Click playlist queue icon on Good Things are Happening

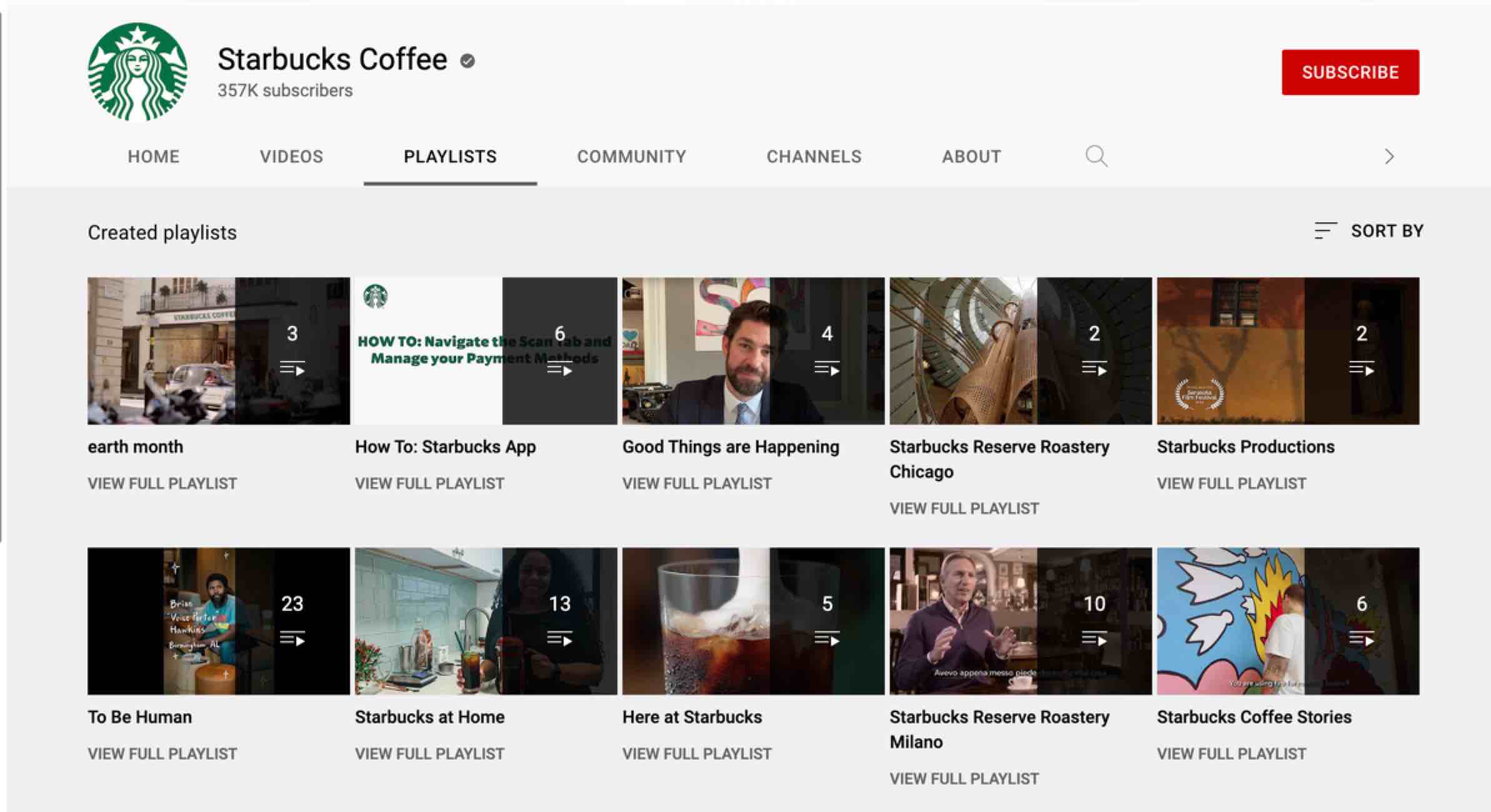point(827,369)
